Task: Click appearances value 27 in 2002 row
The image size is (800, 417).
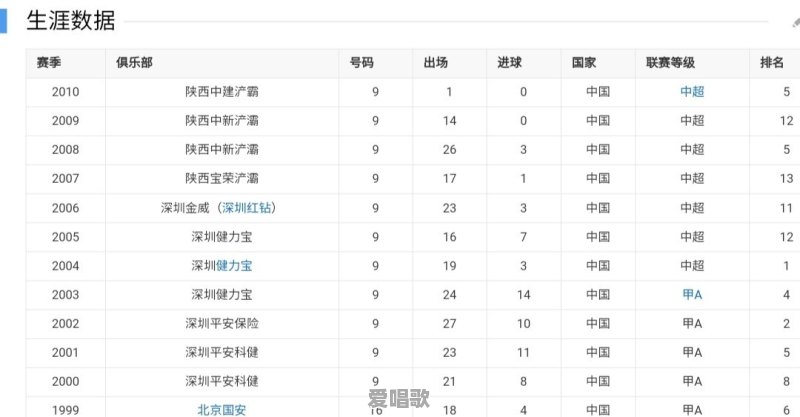Action: coord(449,324)
